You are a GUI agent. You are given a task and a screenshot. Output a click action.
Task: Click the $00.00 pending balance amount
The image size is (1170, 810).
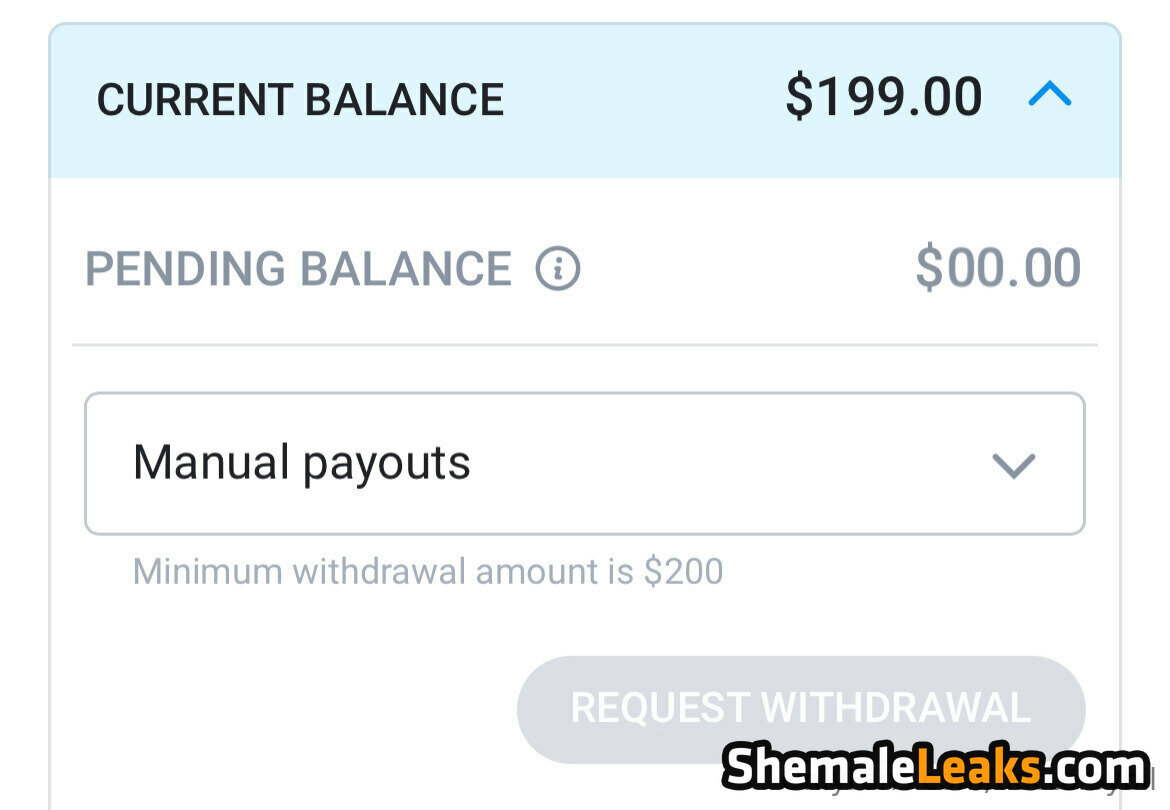pyautogui.click(x=997, y=269)
